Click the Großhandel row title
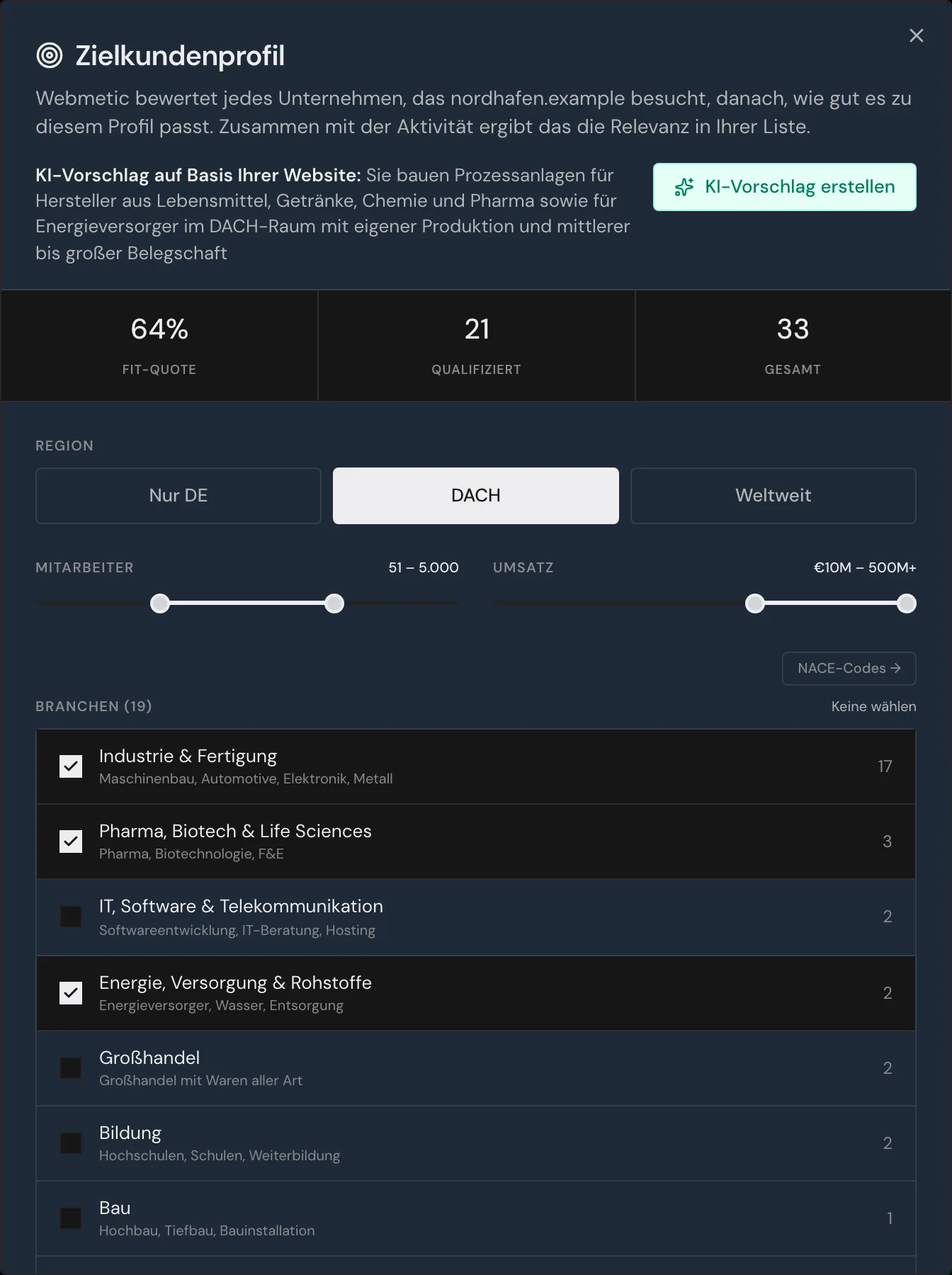This screenshot has width=952, height=1275. [x=149, y=1058]
